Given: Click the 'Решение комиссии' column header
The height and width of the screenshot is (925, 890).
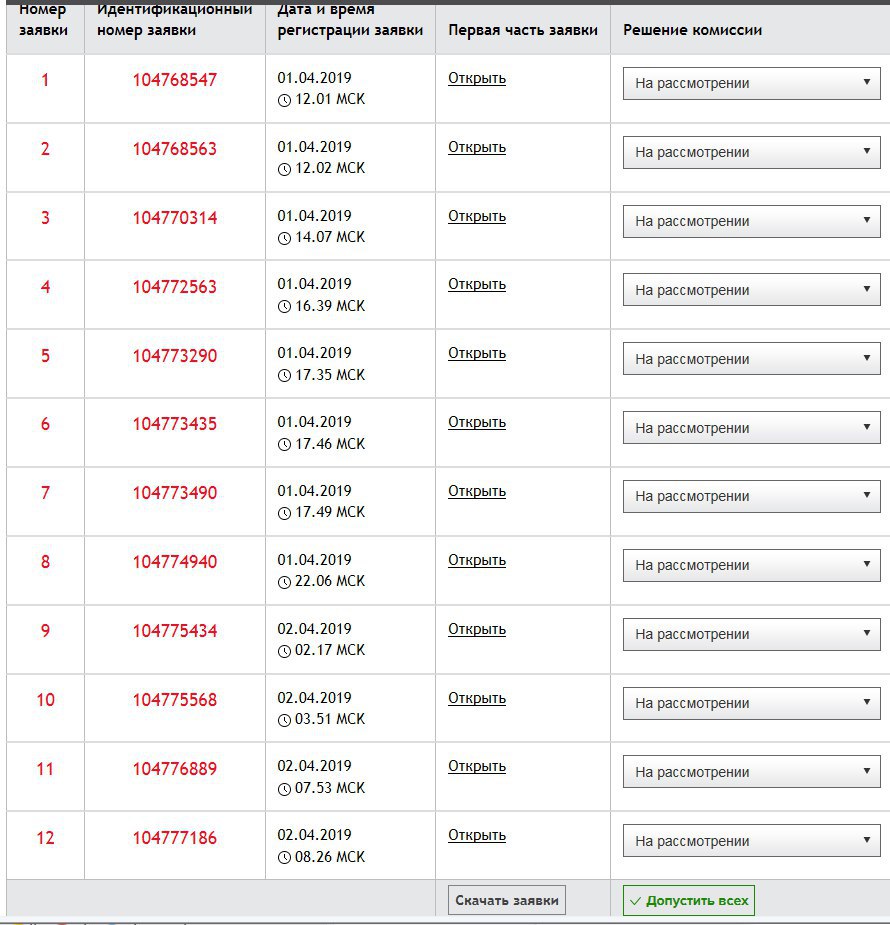Looking at the screenshot, I should [x=692, y=30].
